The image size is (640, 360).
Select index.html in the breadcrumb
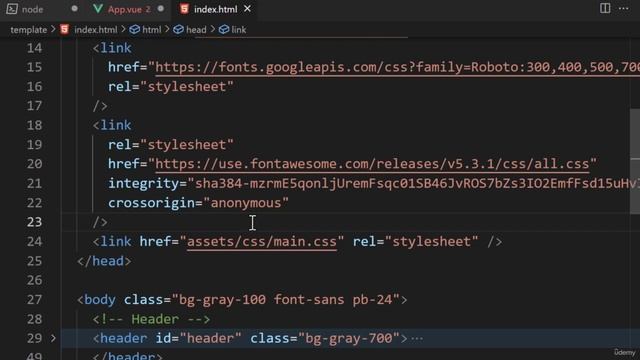coord(96,30)
